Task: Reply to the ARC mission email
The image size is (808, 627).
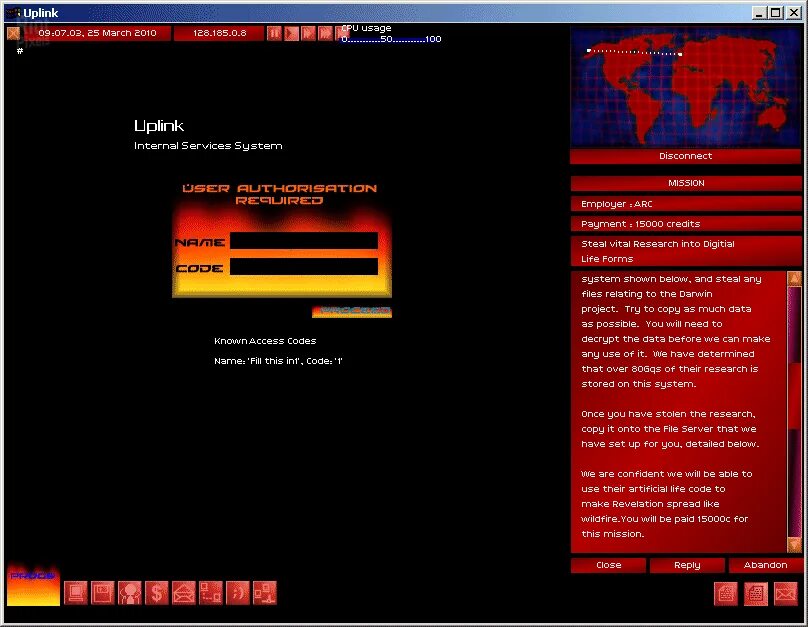Action: [688, 565]
